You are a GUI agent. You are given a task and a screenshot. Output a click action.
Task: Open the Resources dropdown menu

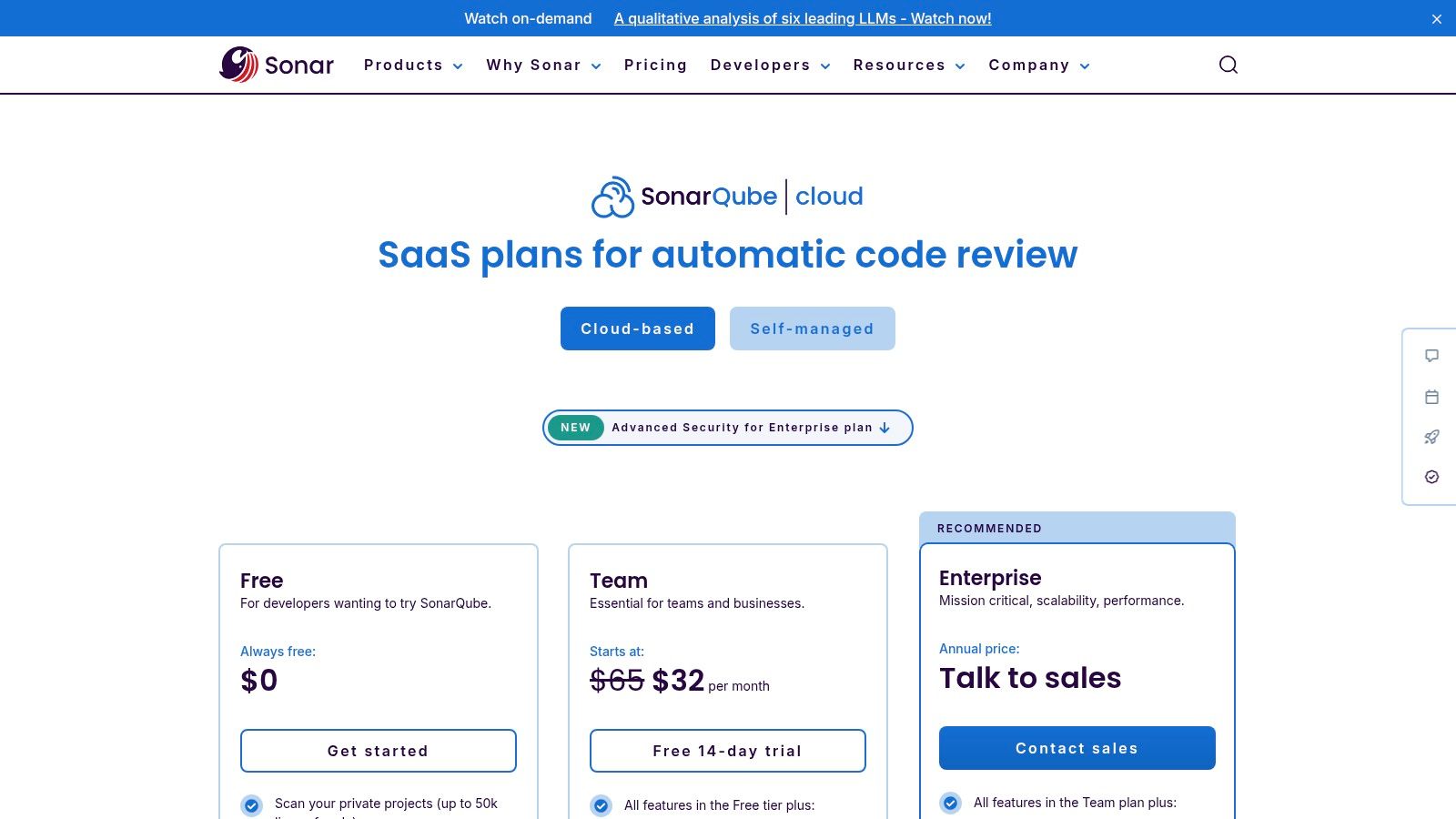(x=908, y=65)
